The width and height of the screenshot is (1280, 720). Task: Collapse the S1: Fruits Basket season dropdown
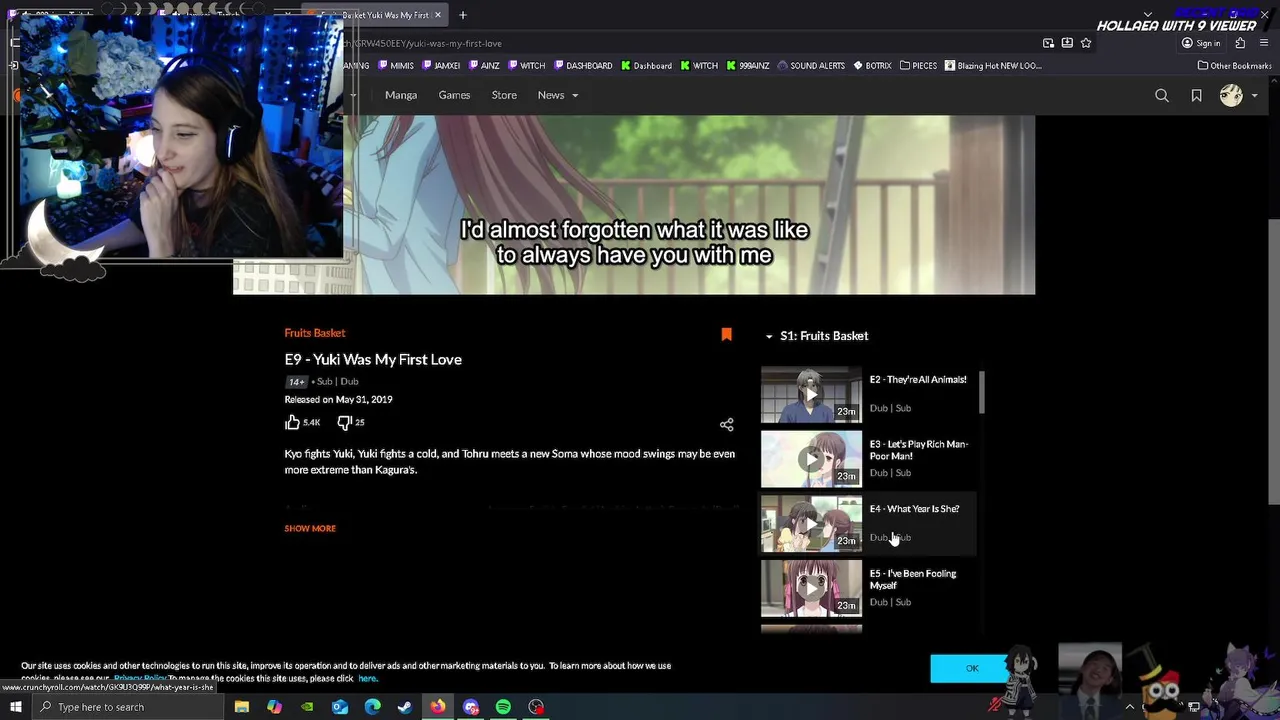click(817, 336)
